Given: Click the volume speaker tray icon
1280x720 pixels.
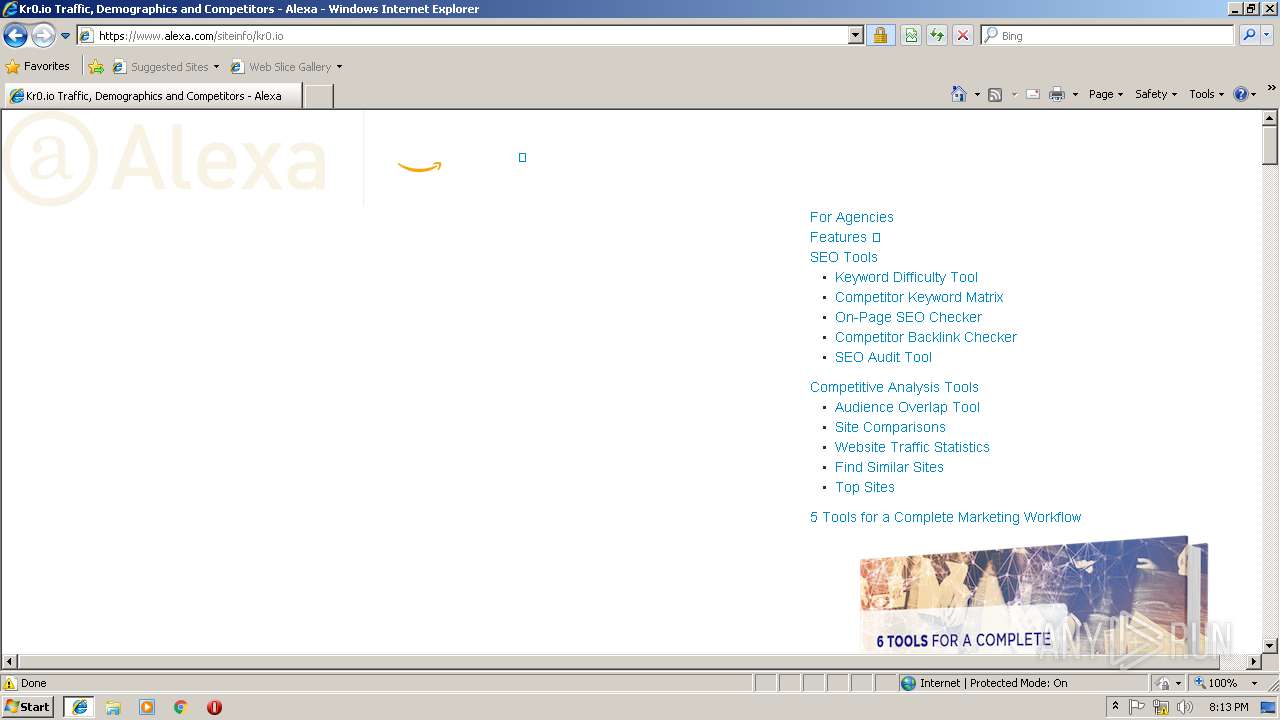Looking at the screenshot, I should 1184,707.
